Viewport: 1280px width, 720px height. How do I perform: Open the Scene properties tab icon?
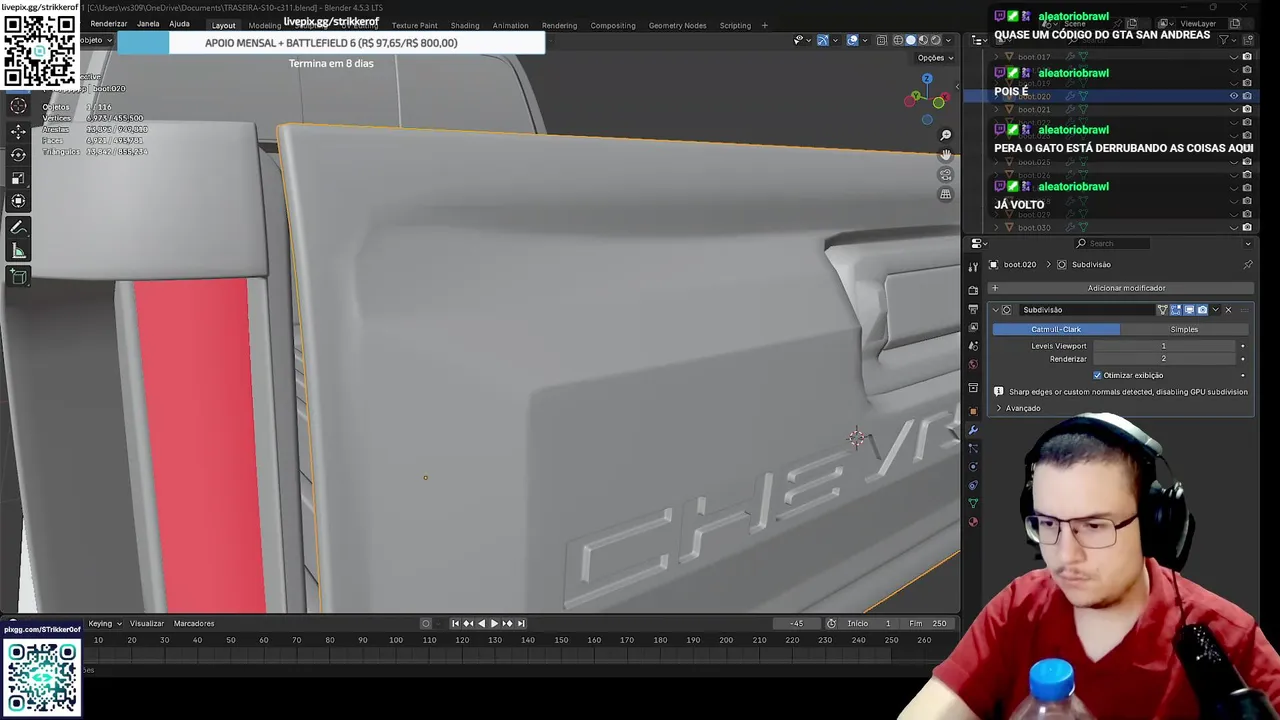(x=973, y=345)
